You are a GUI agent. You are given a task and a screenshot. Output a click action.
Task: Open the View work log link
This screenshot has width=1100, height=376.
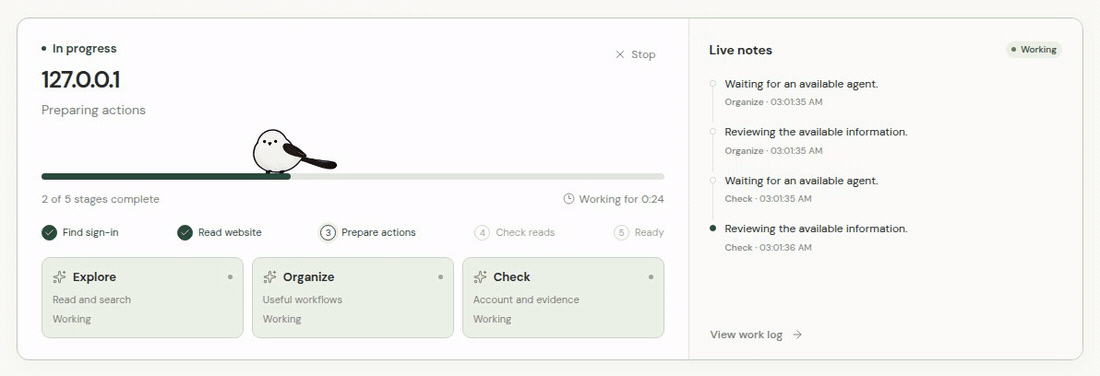click(x=756, y=335)
